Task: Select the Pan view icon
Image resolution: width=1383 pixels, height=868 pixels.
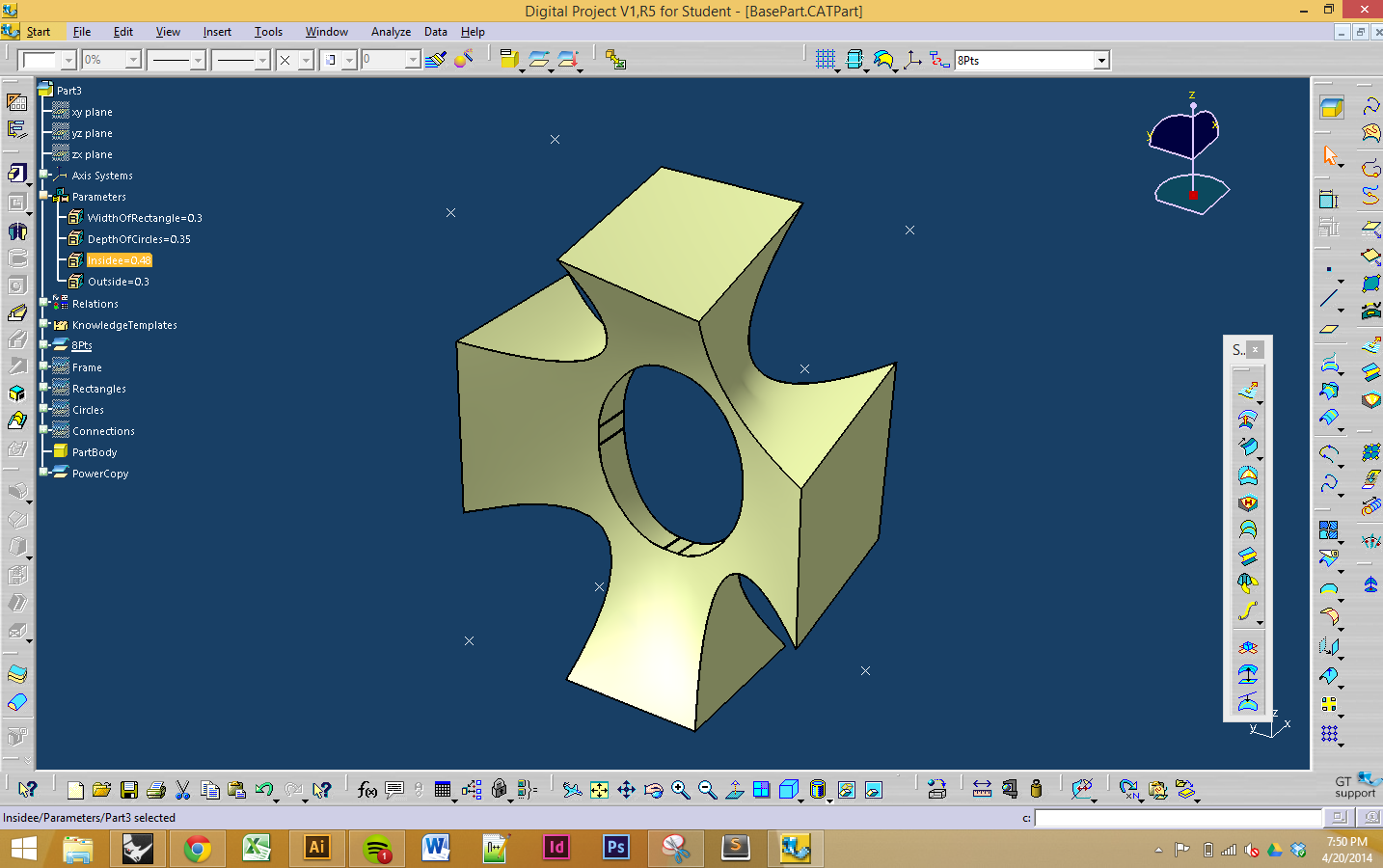Action: tap(626, 790)
